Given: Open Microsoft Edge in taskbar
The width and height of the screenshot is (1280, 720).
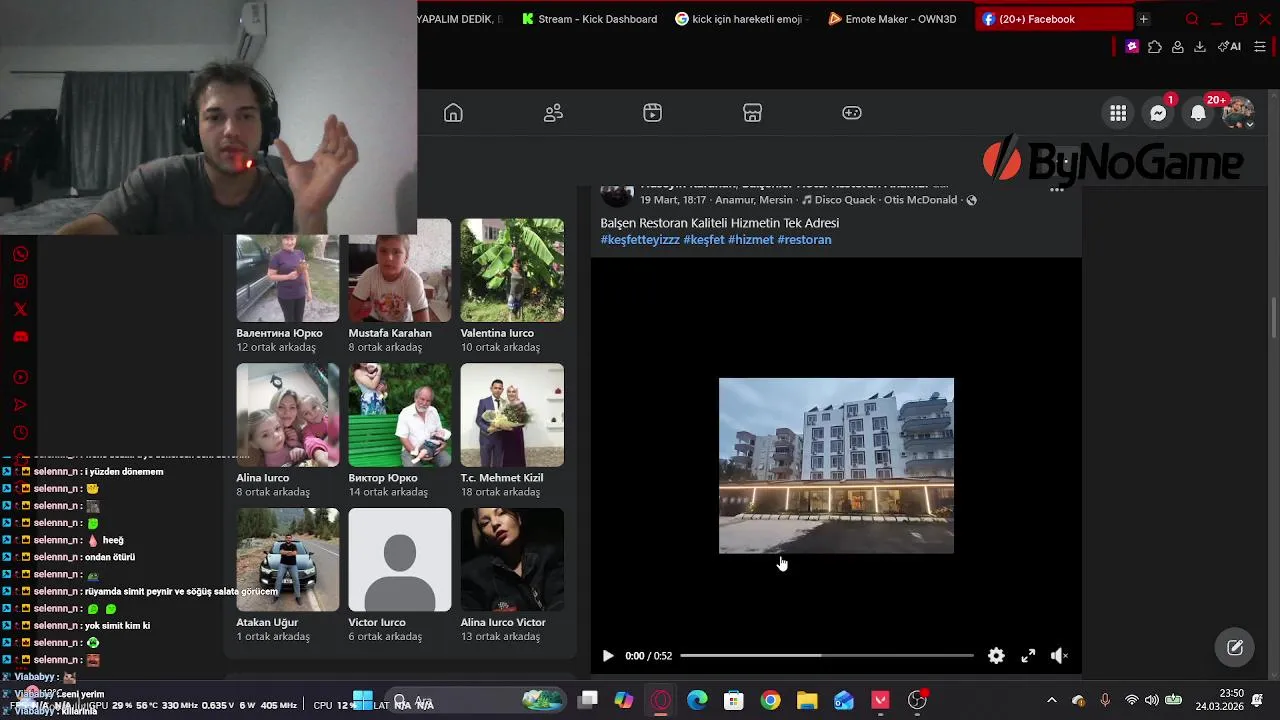Looking at the screenshot, I should click(x=697, y=701).
